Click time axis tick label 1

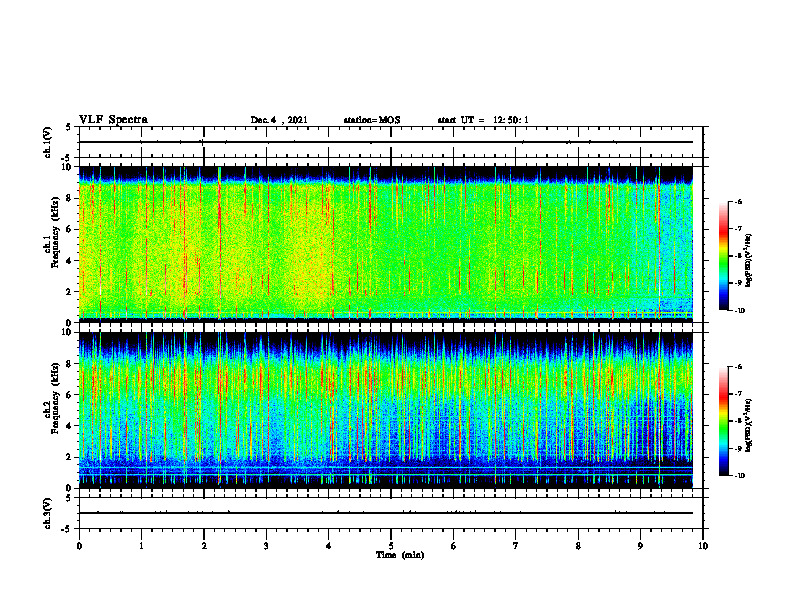point(141,546)
